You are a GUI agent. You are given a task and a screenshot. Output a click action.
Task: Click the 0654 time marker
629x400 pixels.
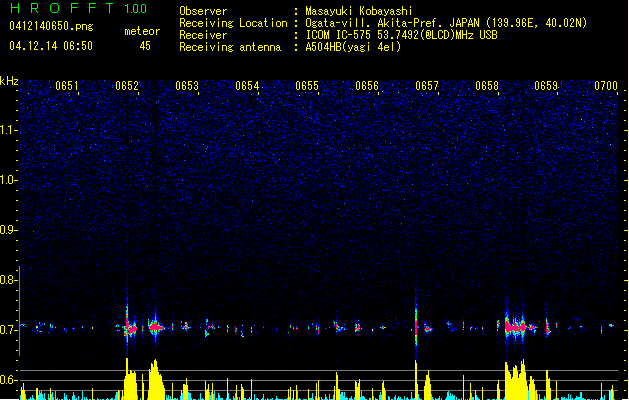click(x=247, y=86)
